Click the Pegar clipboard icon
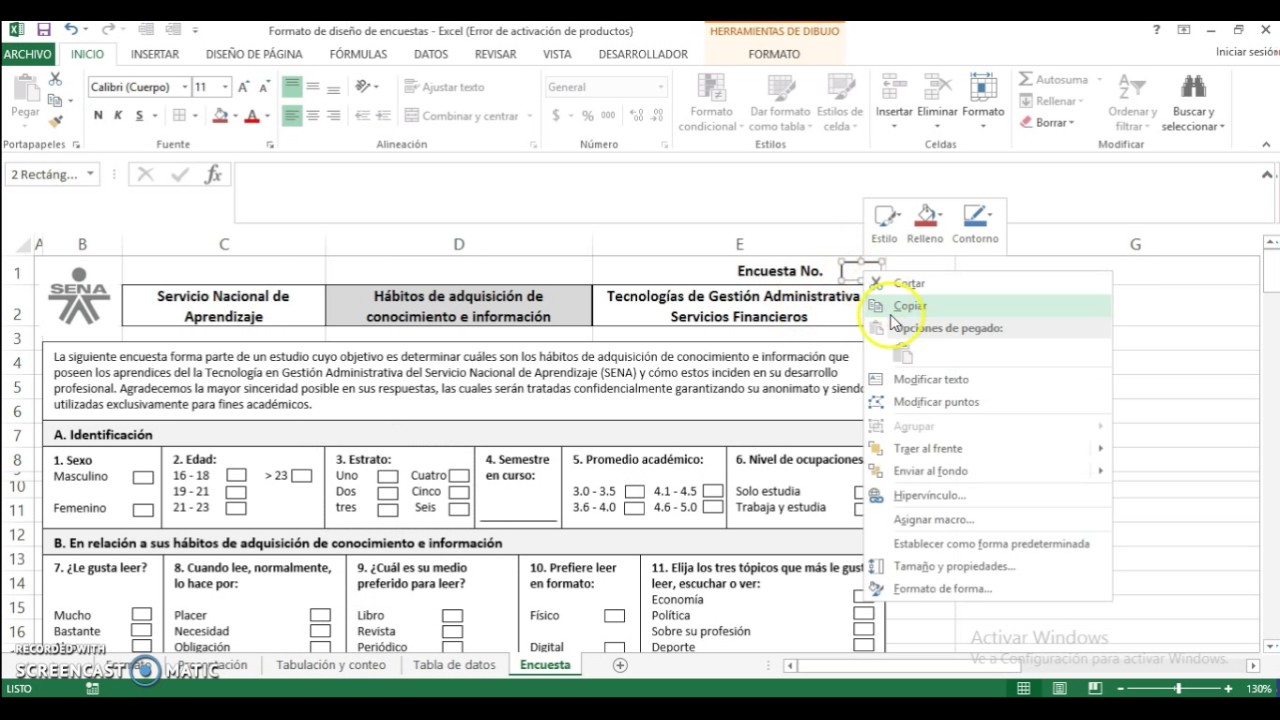This screenshot has height=720, width=1280. coord(25,89)
